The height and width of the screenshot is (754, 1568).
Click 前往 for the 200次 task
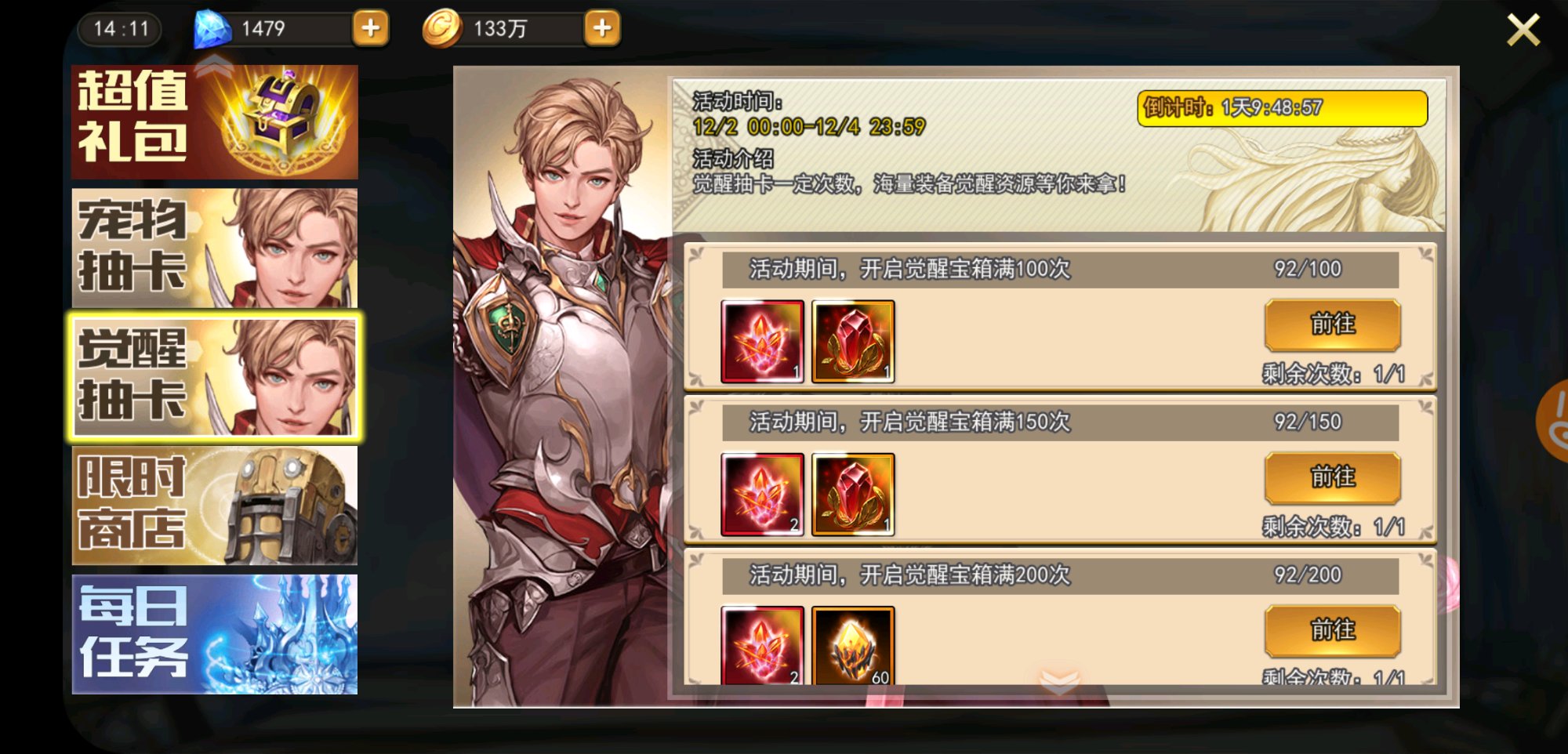tap(1333, 630)
